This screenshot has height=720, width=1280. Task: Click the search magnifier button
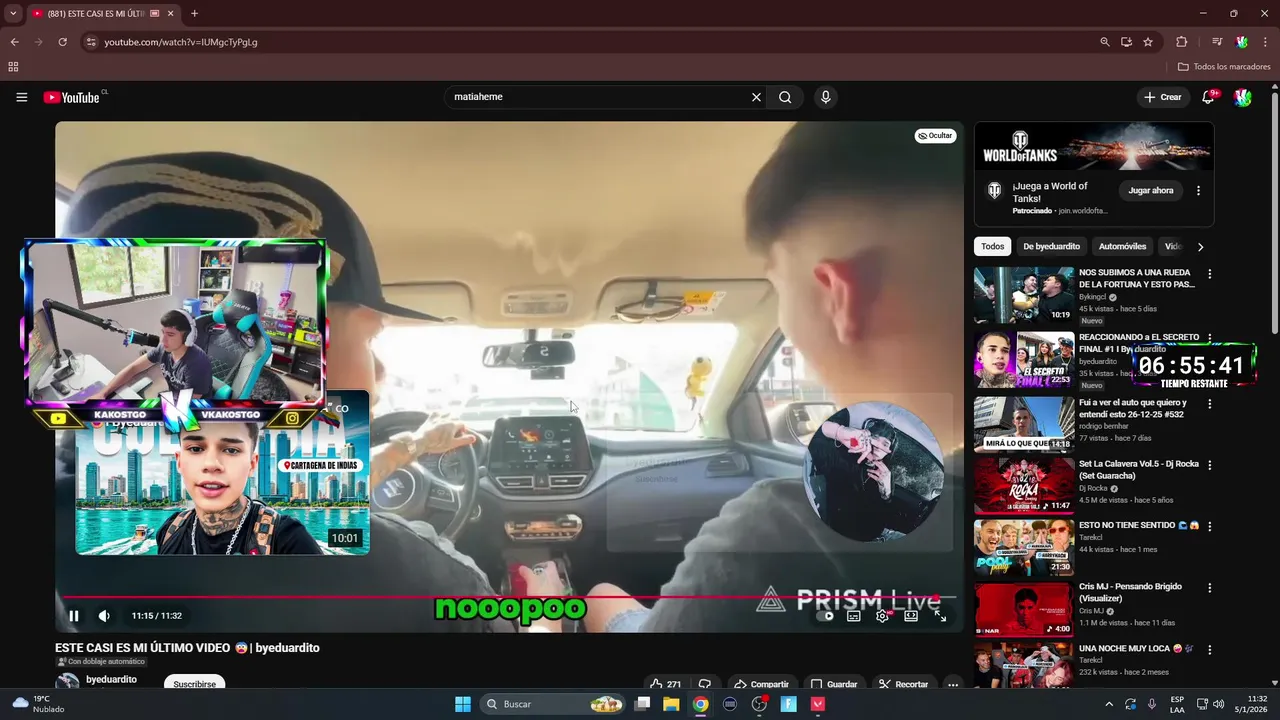point(785,97)
